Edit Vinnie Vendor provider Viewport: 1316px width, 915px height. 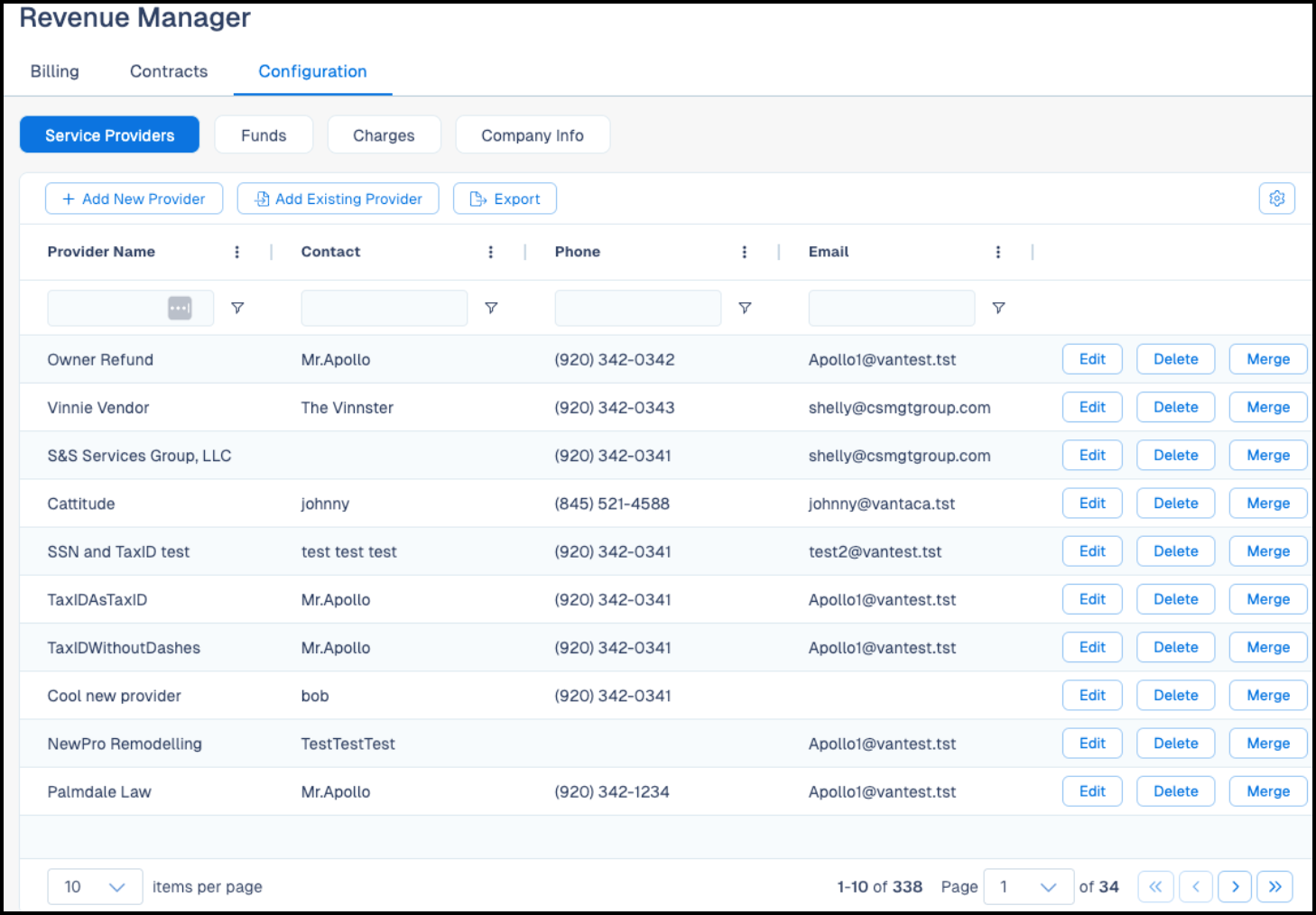coord(1092,407)
